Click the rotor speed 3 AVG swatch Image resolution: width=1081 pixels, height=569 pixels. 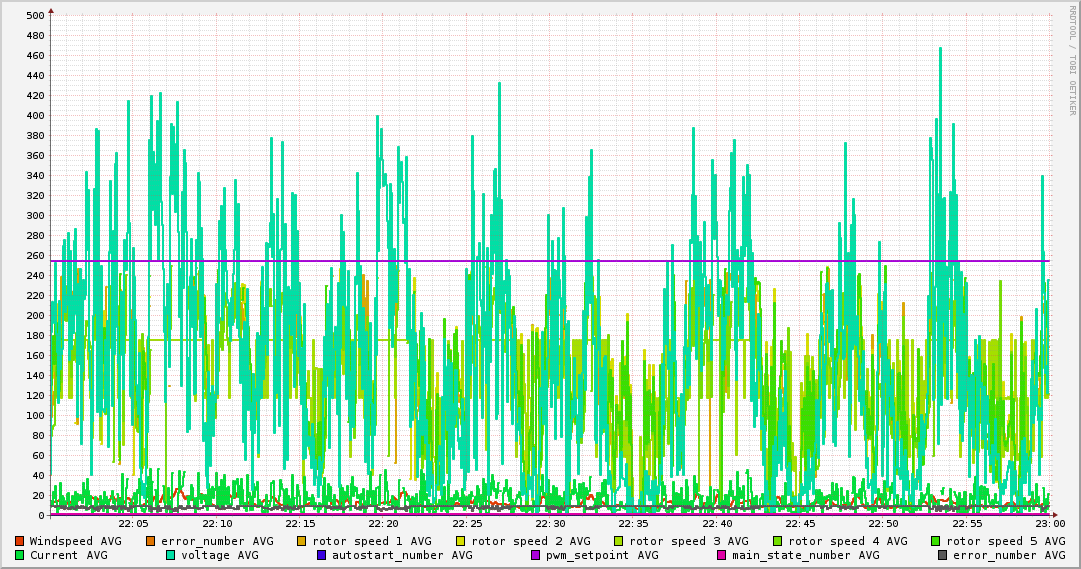619,541
